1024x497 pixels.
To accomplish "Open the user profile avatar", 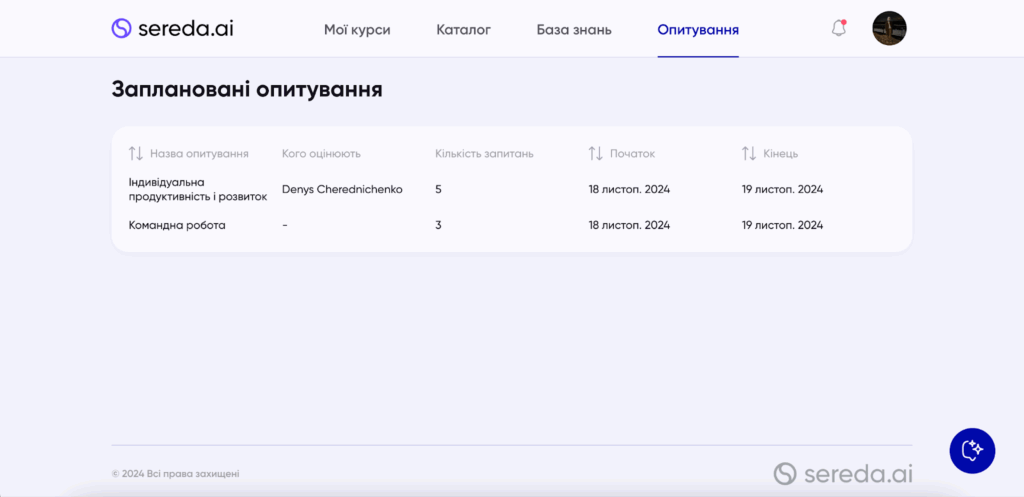I will [x=889, y=29].
